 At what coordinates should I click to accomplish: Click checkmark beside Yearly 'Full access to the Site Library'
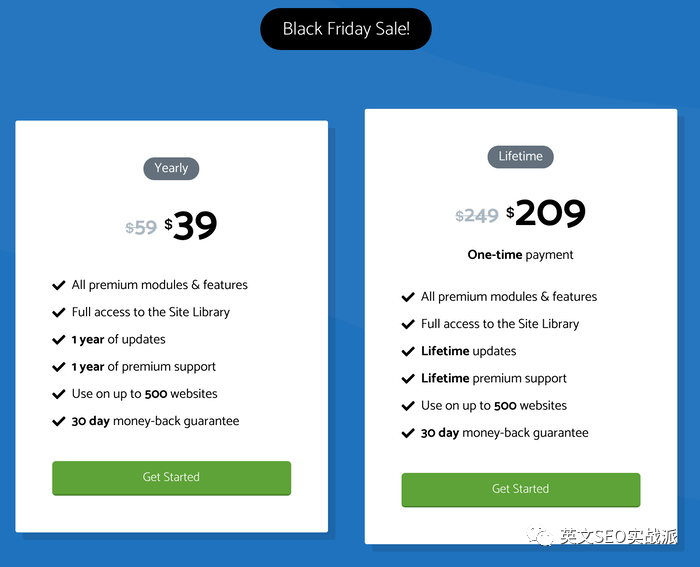point(59,312)
